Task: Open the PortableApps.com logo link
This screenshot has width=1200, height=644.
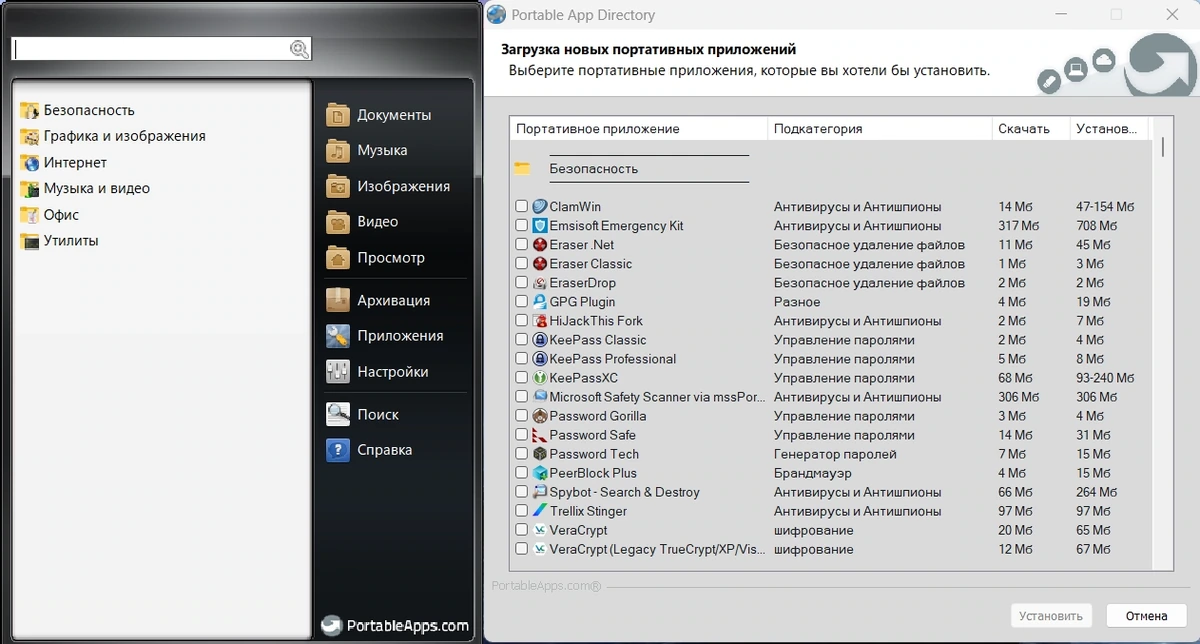Action: click(395, 626)
